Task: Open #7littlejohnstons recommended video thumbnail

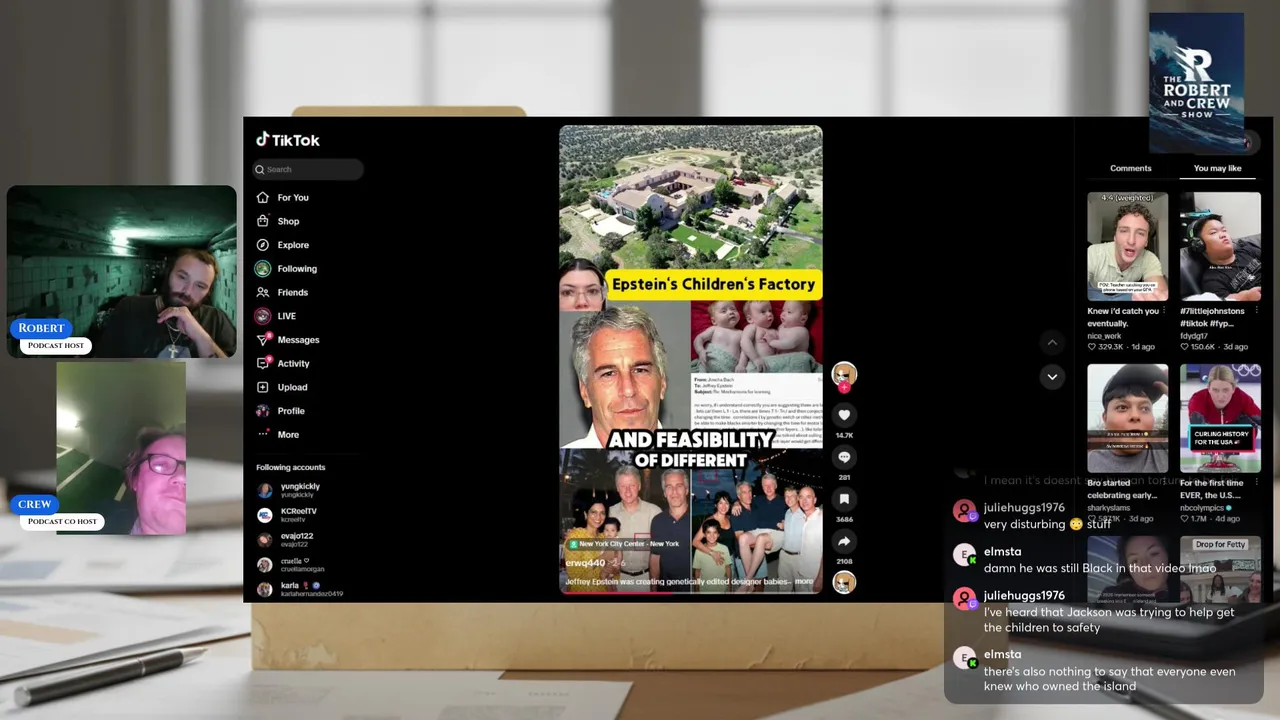Action: [1220, 247]
